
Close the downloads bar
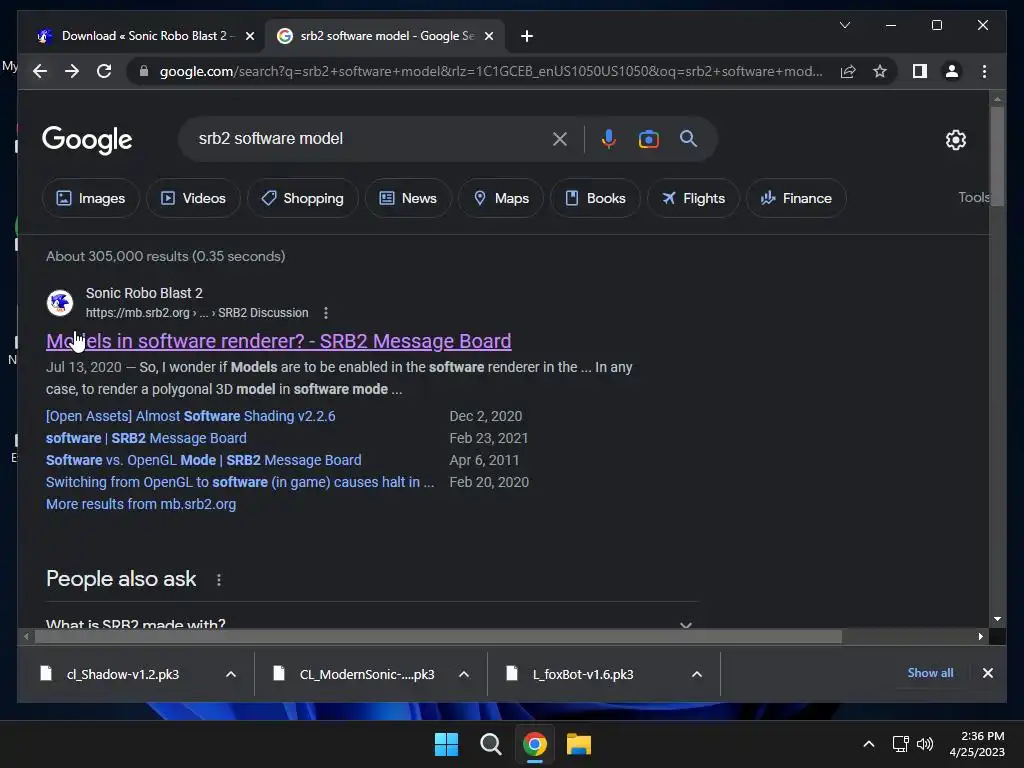987,673
